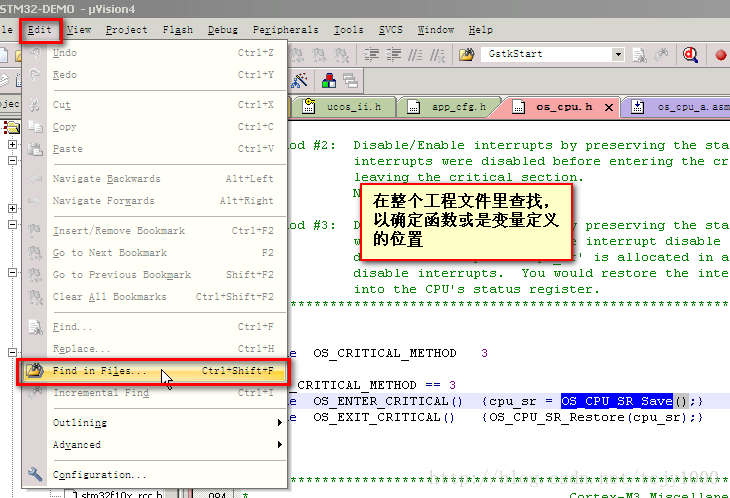Click the Find toolbar icon after GstkStart
Viewport: 730px width, 498px height.
pyautogui.click(x=640, y=55)
